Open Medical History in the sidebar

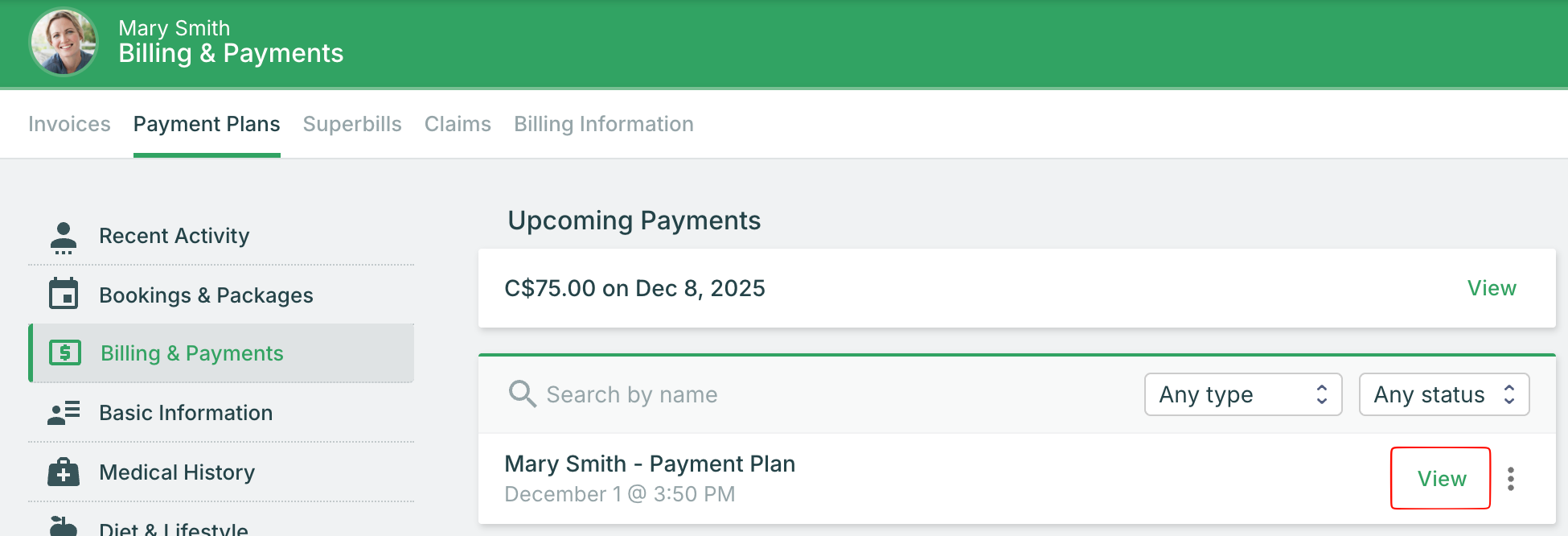coord(177,472)
